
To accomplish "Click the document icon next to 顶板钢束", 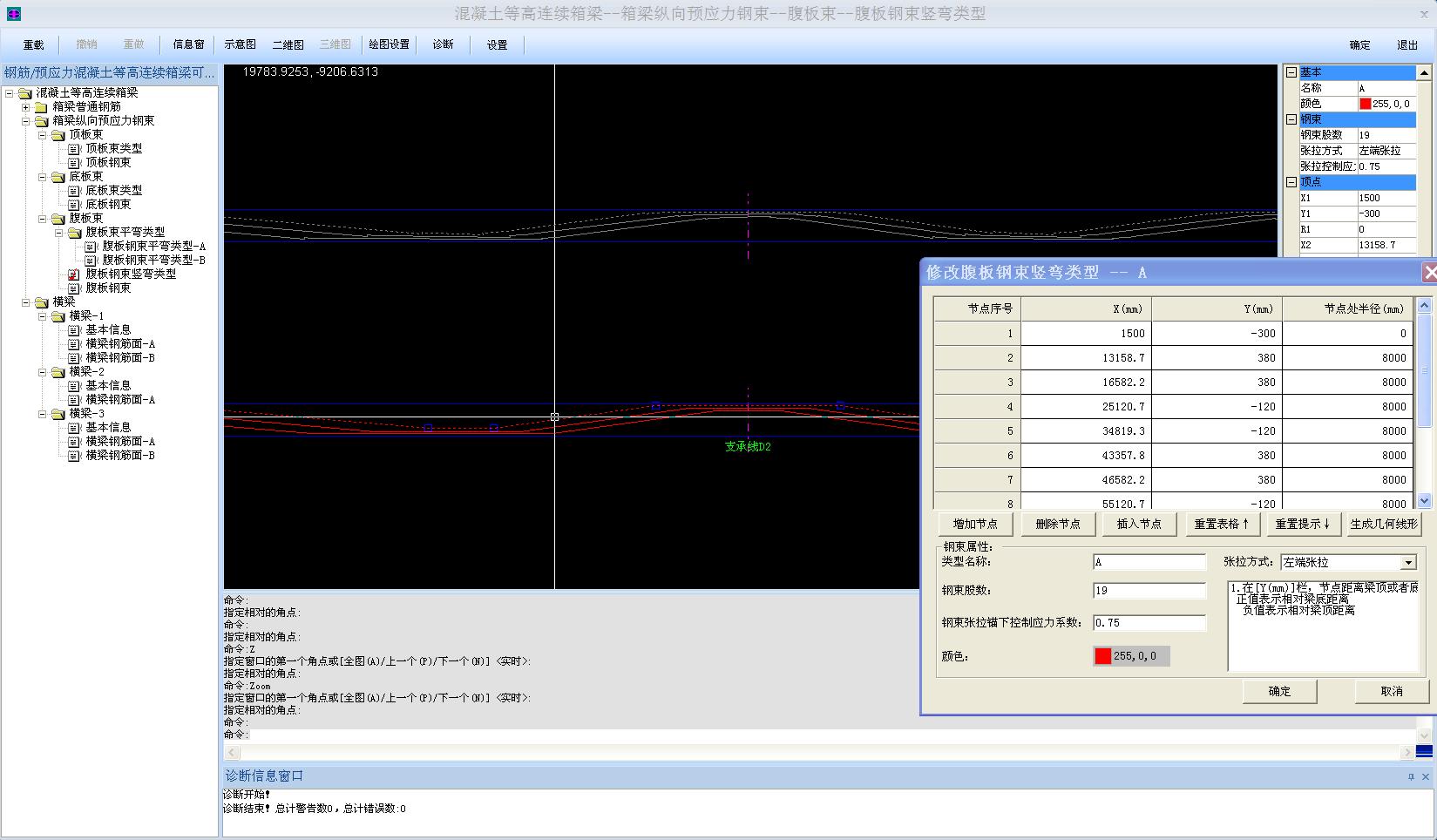I will coord(74,162).
